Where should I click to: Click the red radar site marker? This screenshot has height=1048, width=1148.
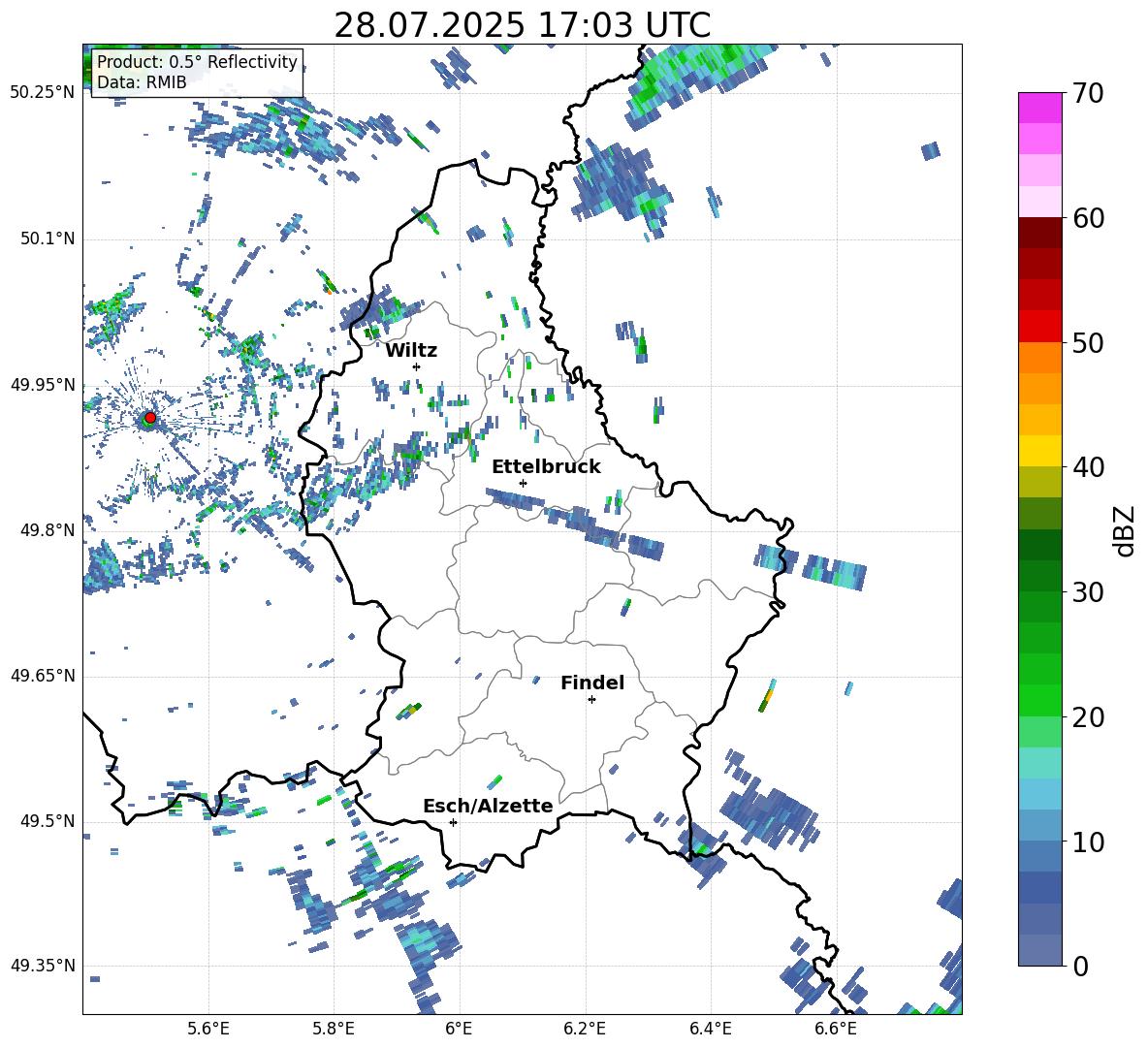coord(150,418)
